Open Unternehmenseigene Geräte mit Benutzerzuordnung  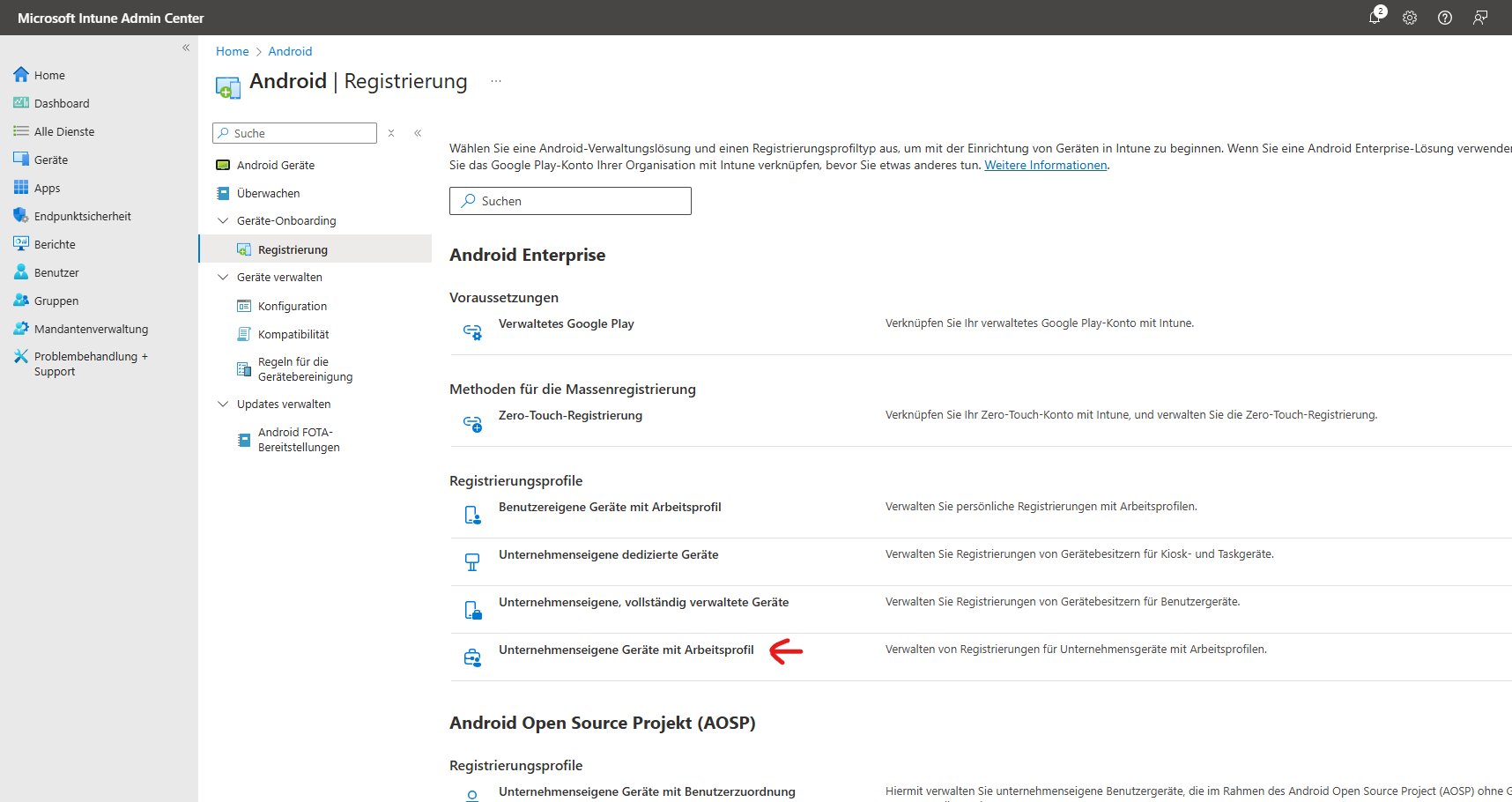pos(647,791)
